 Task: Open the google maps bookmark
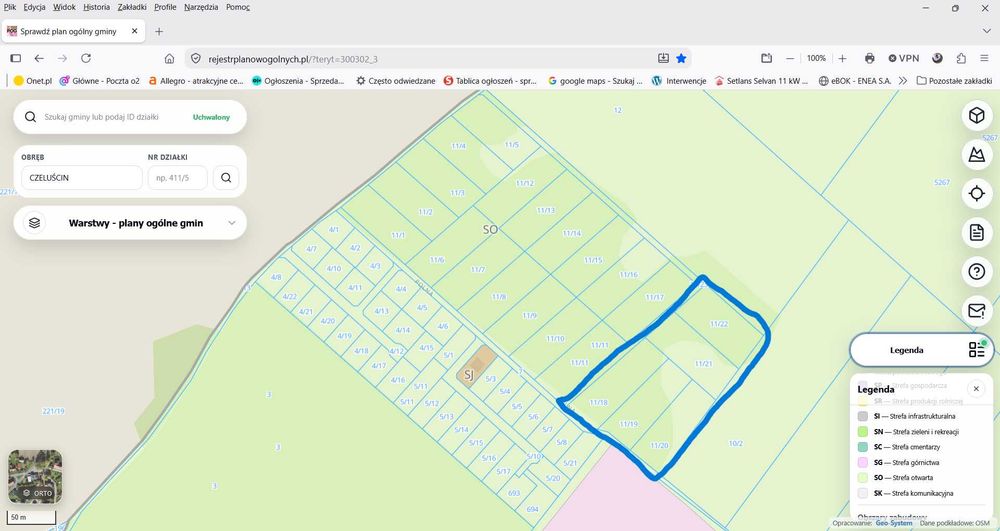click(x=596, y=81)
